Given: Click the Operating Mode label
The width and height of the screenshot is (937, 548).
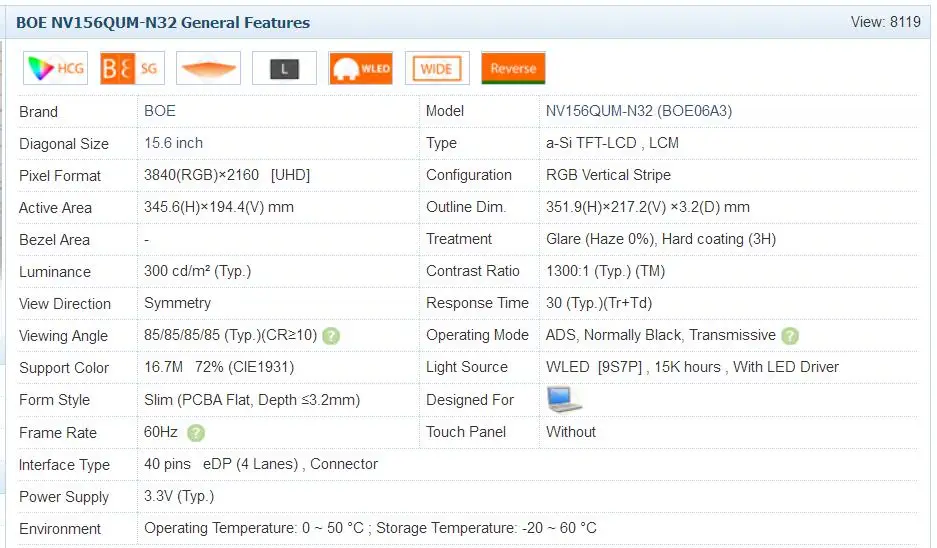Looking at the screenshot, I should 477,335.
